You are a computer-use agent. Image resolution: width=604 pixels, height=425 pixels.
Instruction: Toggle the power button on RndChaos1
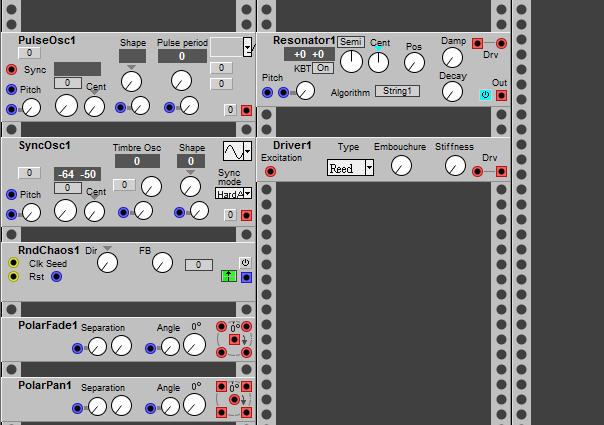tap(246, 262)
